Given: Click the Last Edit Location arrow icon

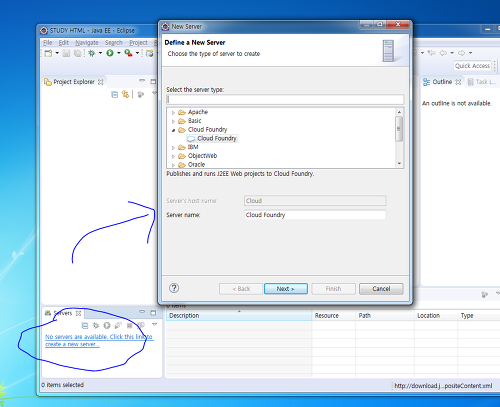Looking at the screenshot, I should tap(432, 53).
